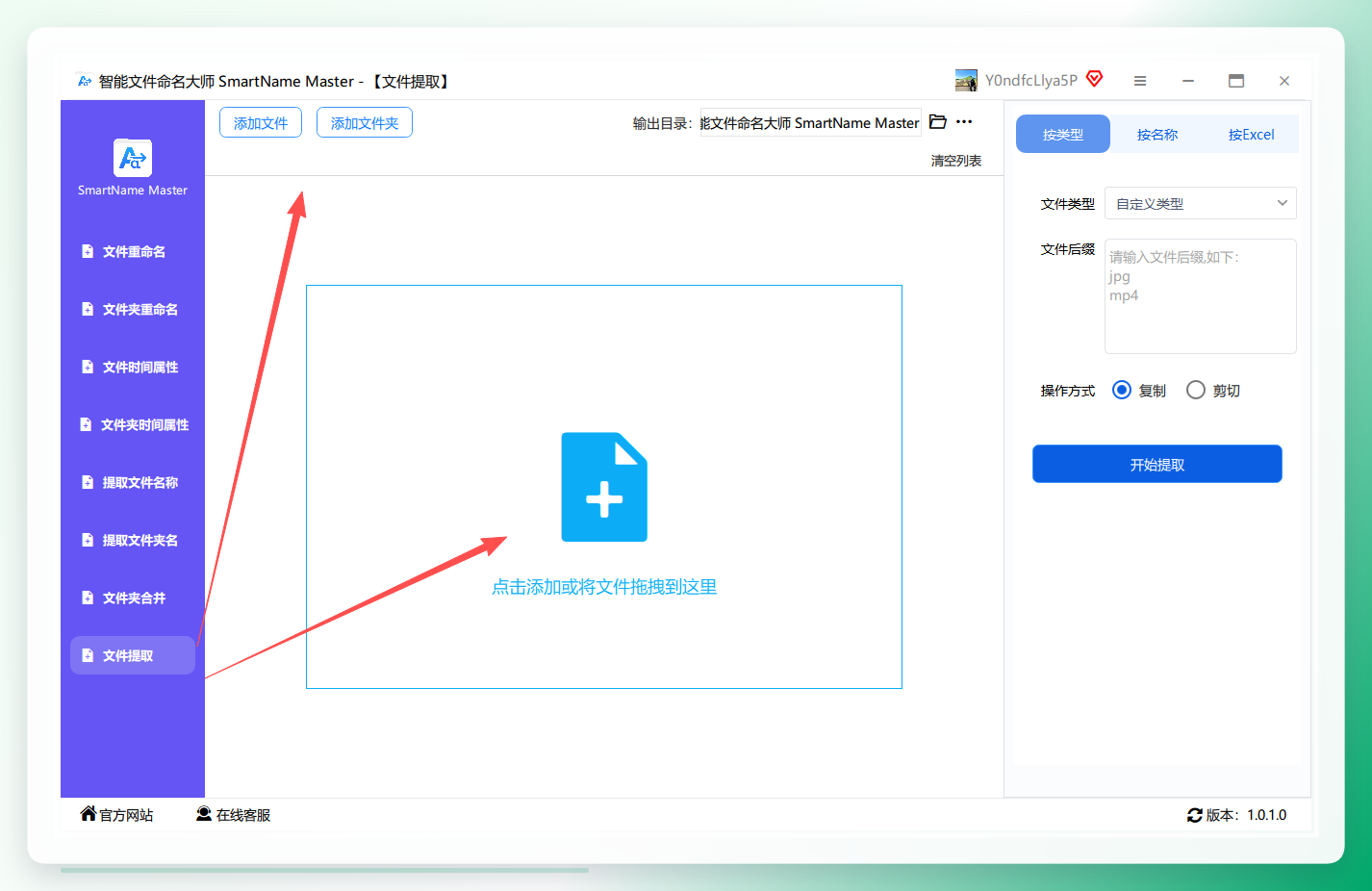Click the 文件后缀 text input area
1372x891 pixels.
click(x=1201, y=296)
